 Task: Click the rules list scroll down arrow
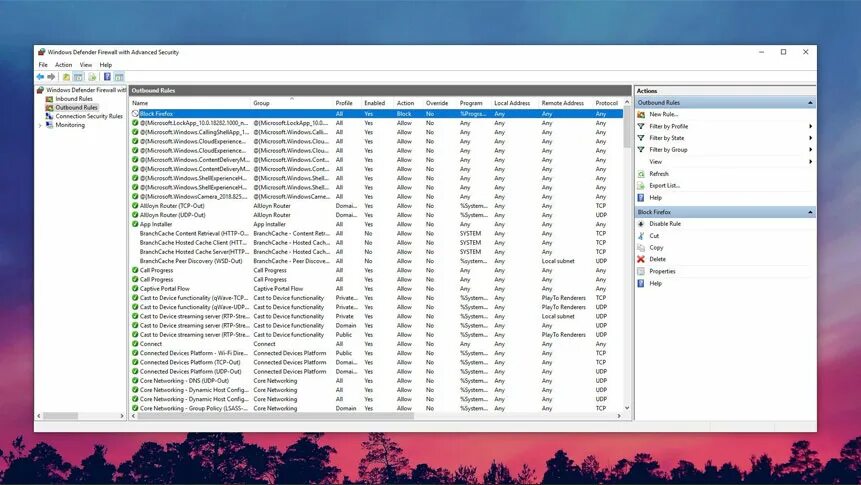(627, 409)
